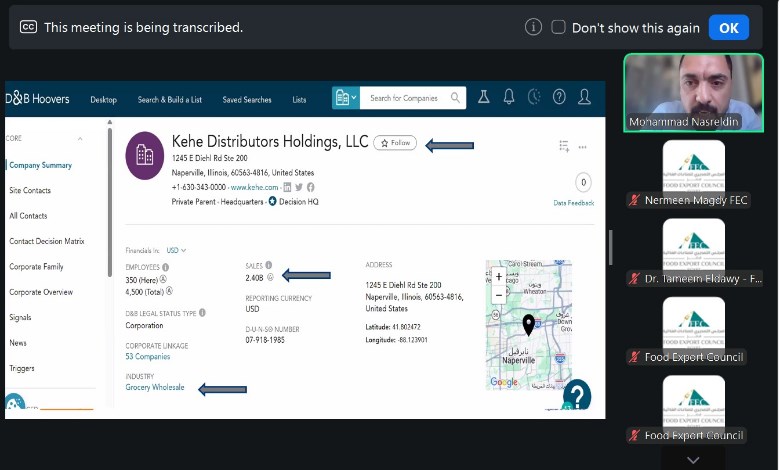Open the Grocery Wholesale industry link
Image resolution: width=780 pixels, height=470 pixels.
[x=155, y=387]
